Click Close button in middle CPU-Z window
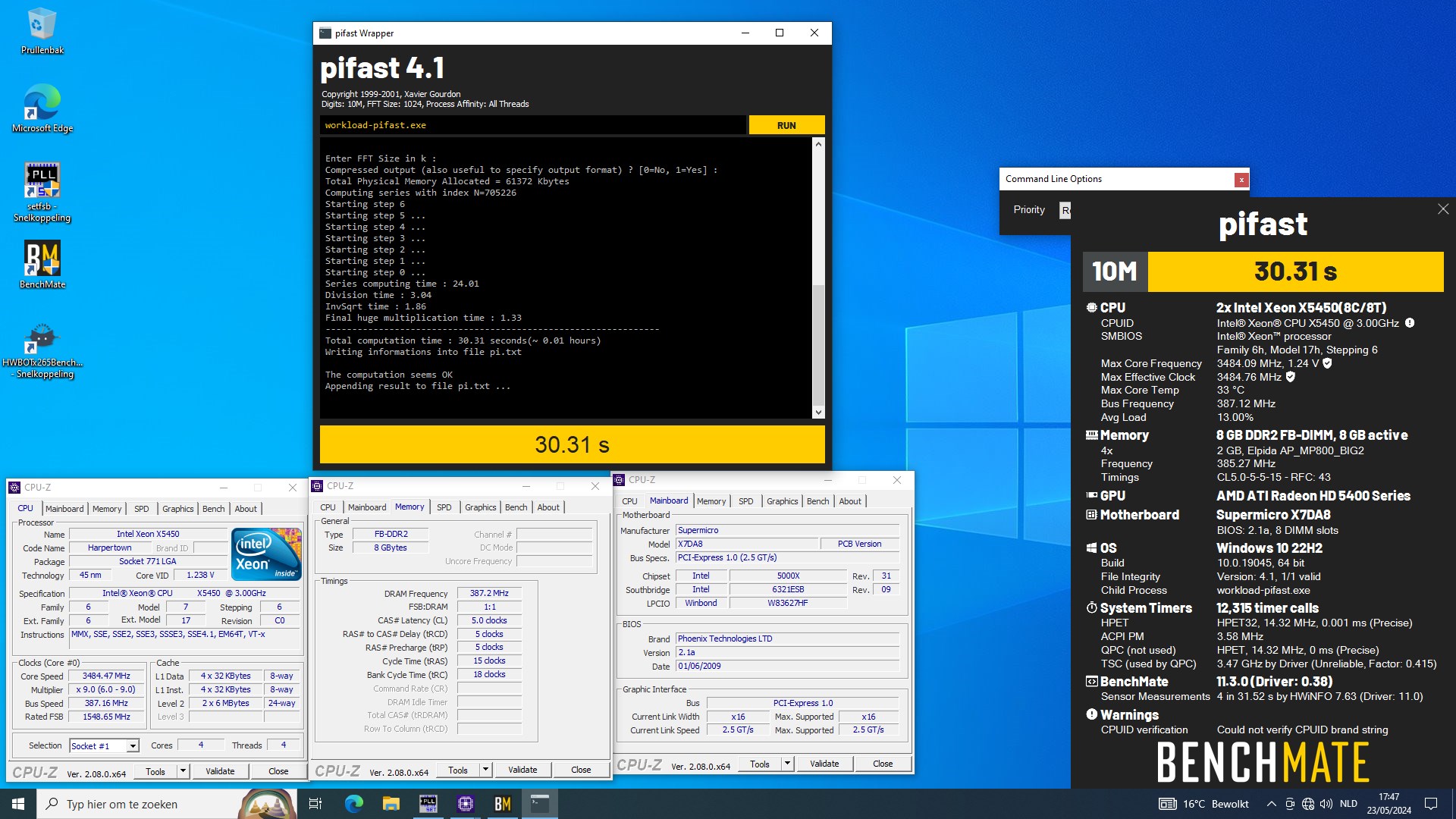1456x819 pixels. pyautogui.click(x=581, y=770)
